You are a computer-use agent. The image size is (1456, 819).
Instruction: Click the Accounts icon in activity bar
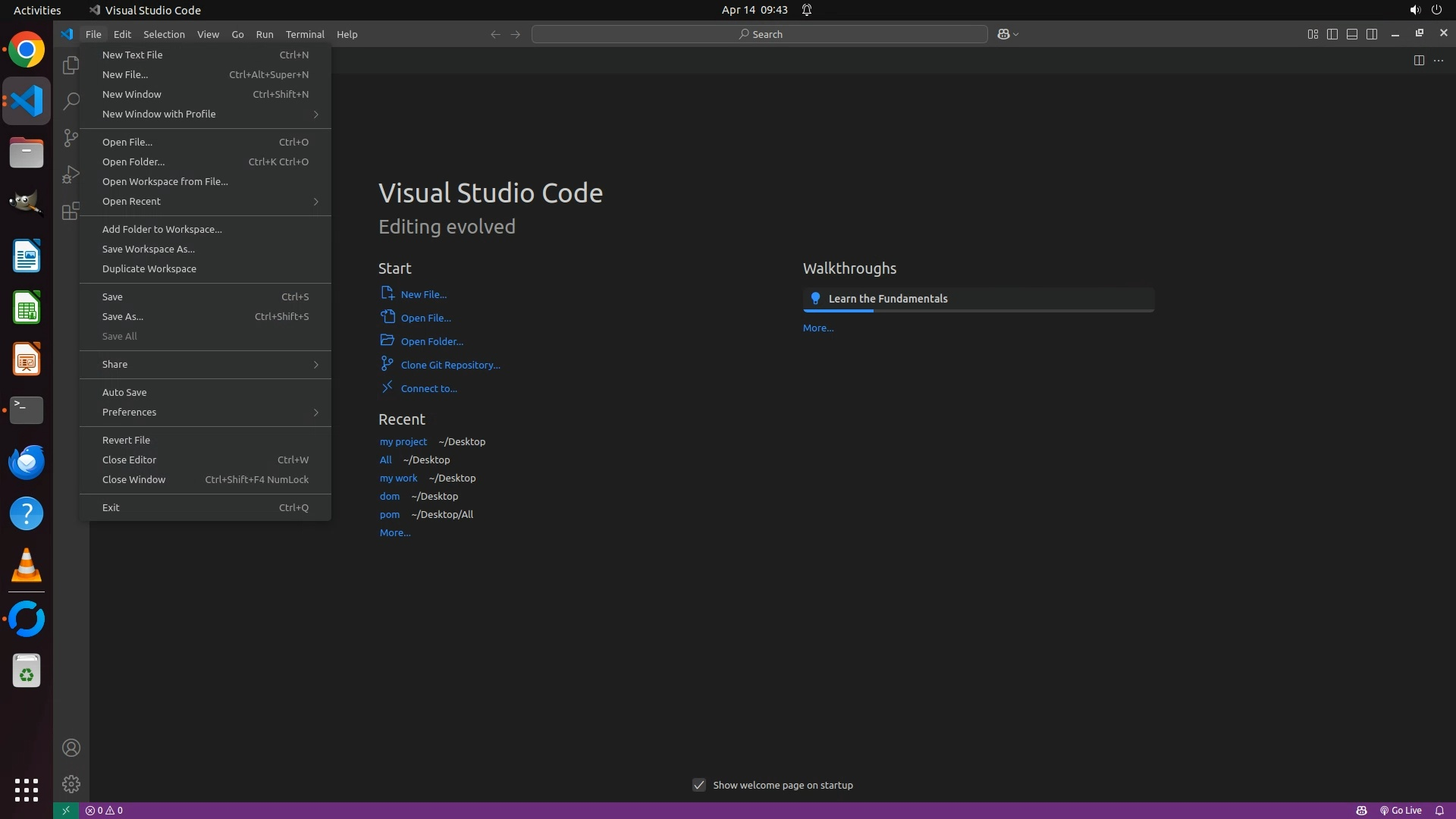click(71, 748)
